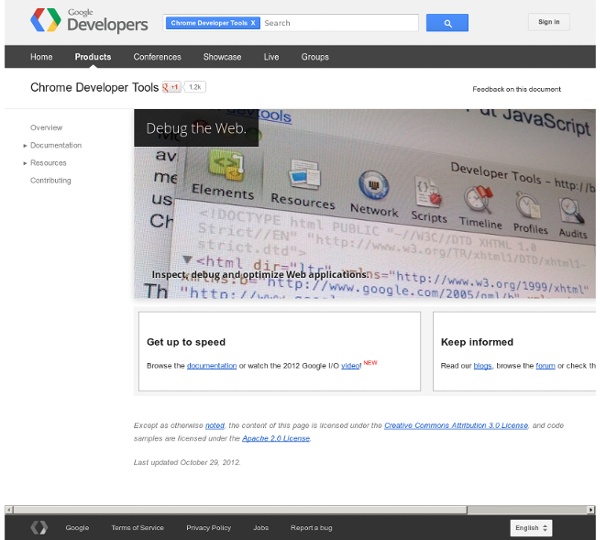The width and height of the screenshot is (600, 540).
Task: Open the Home nav item
Action: 41,57
